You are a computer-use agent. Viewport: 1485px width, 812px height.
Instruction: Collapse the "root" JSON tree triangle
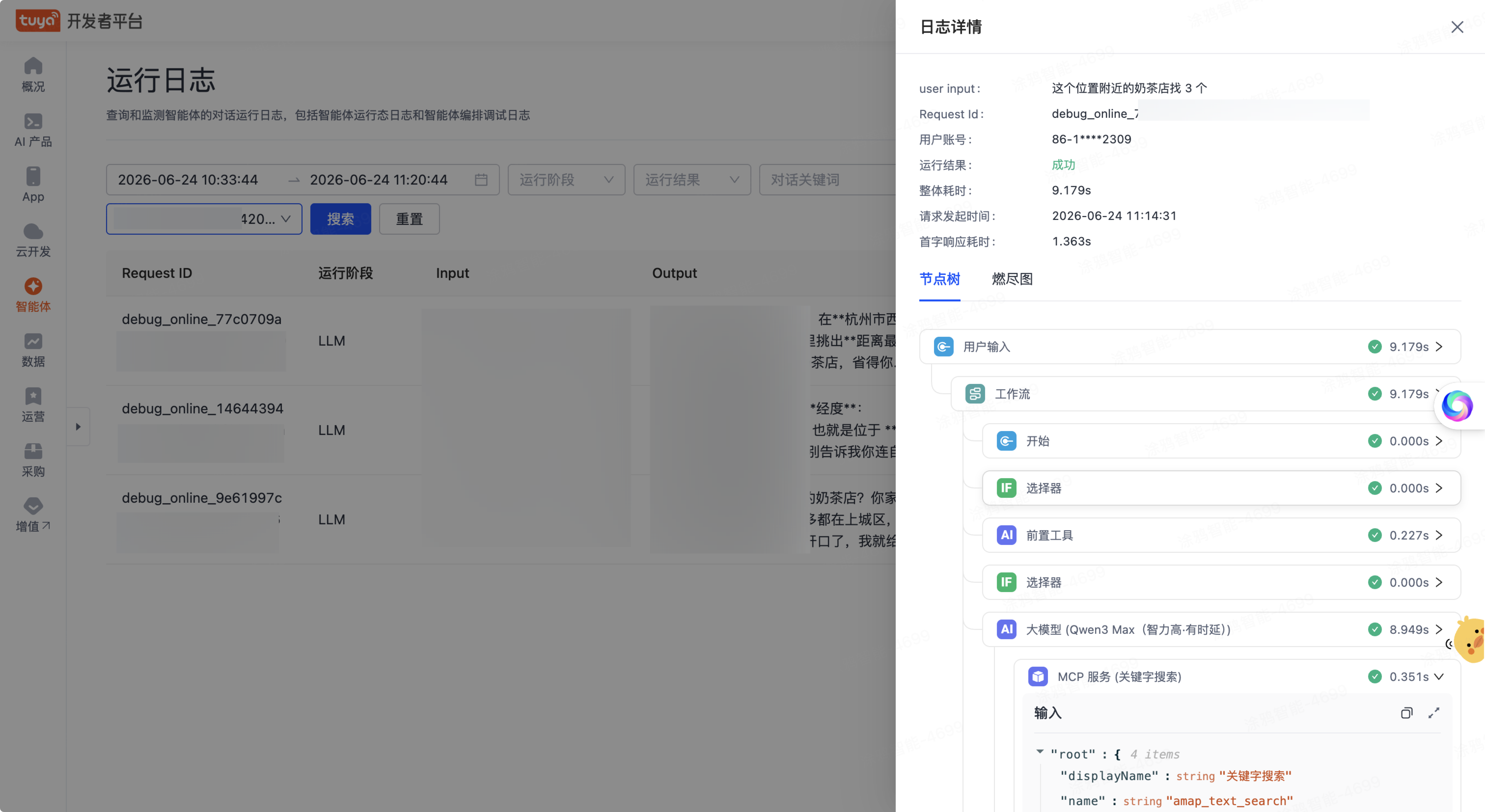click(x=1039, y=751)
